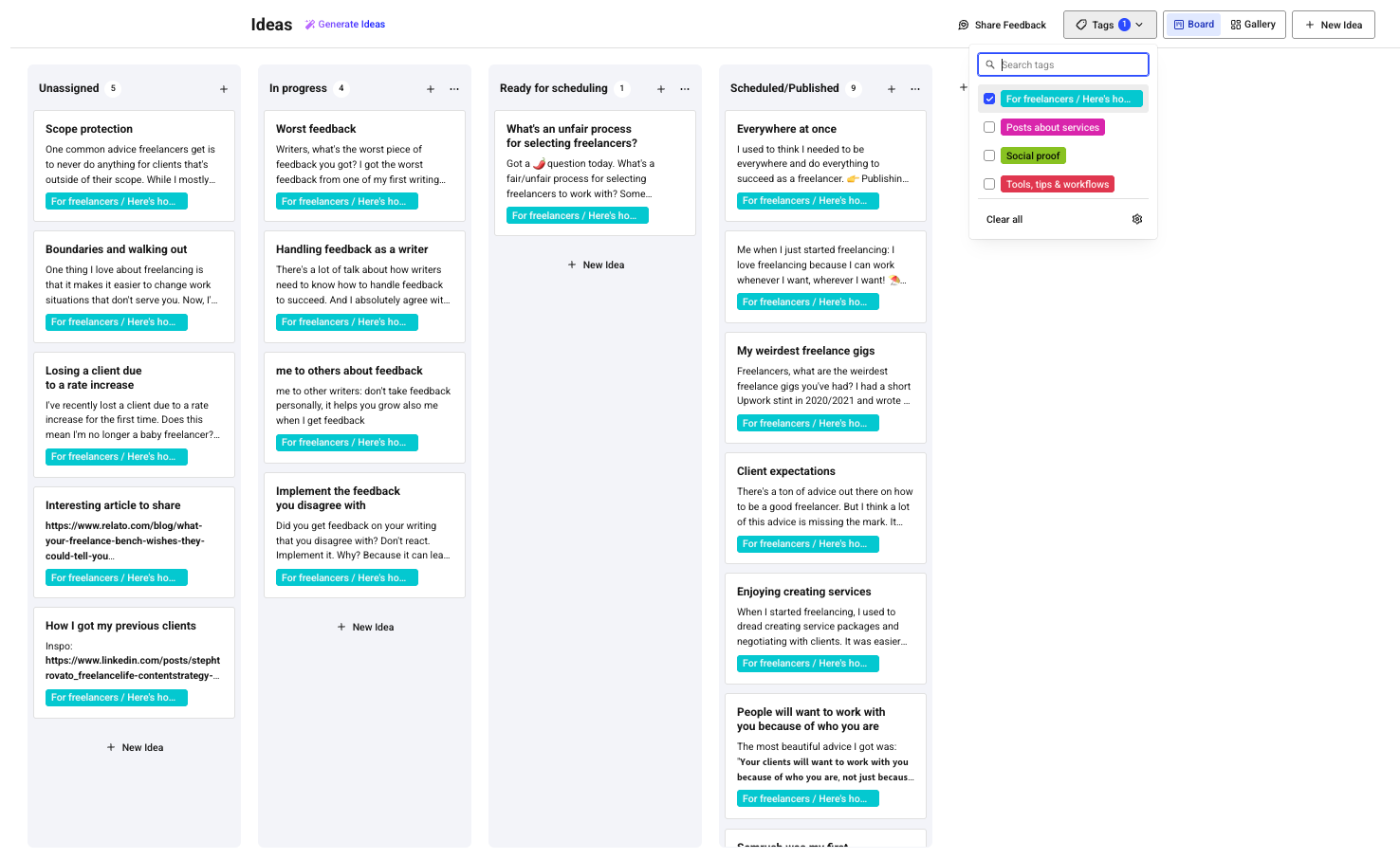Open Implement the feedback you disagree with card
Viewport: 1400px width, 859px height.
click(x=364, y=535)
